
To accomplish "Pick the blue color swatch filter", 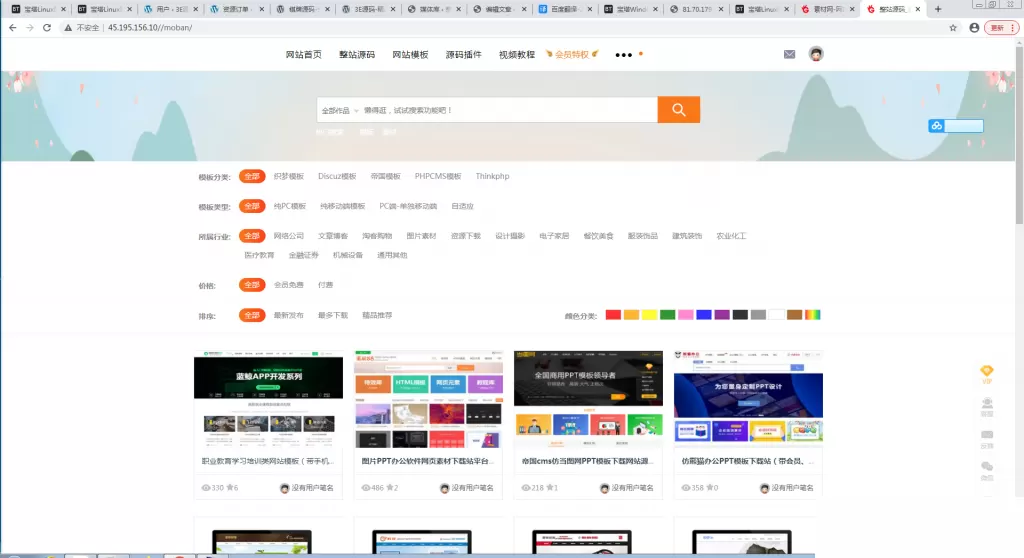I will (703, 315).
